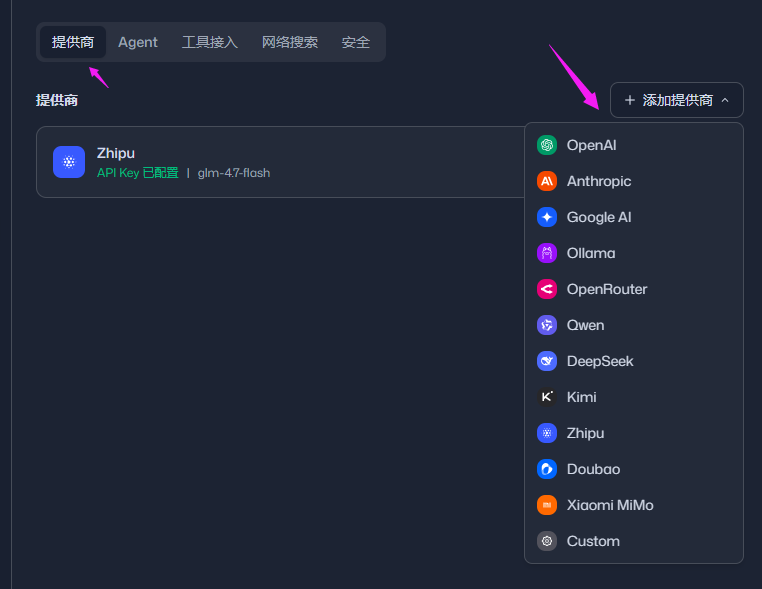Click the Ollama llama icon

pos(547,253)
